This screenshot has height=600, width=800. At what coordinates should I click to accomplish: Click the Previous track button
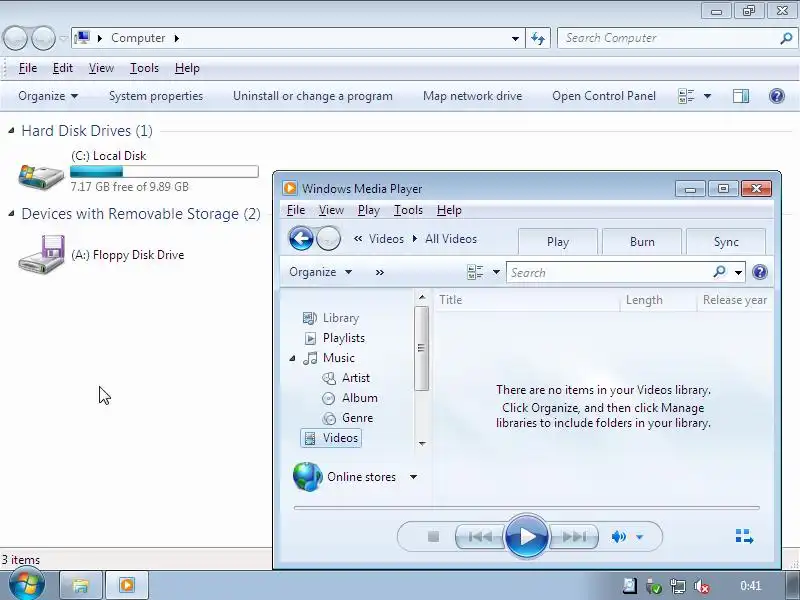[480, 536]
